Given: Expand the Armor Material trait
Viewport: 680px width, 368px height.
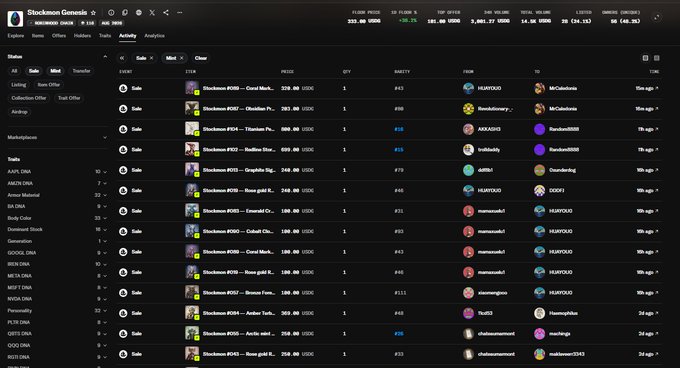Looking at the screenshot, I should [x=56, y=195].
